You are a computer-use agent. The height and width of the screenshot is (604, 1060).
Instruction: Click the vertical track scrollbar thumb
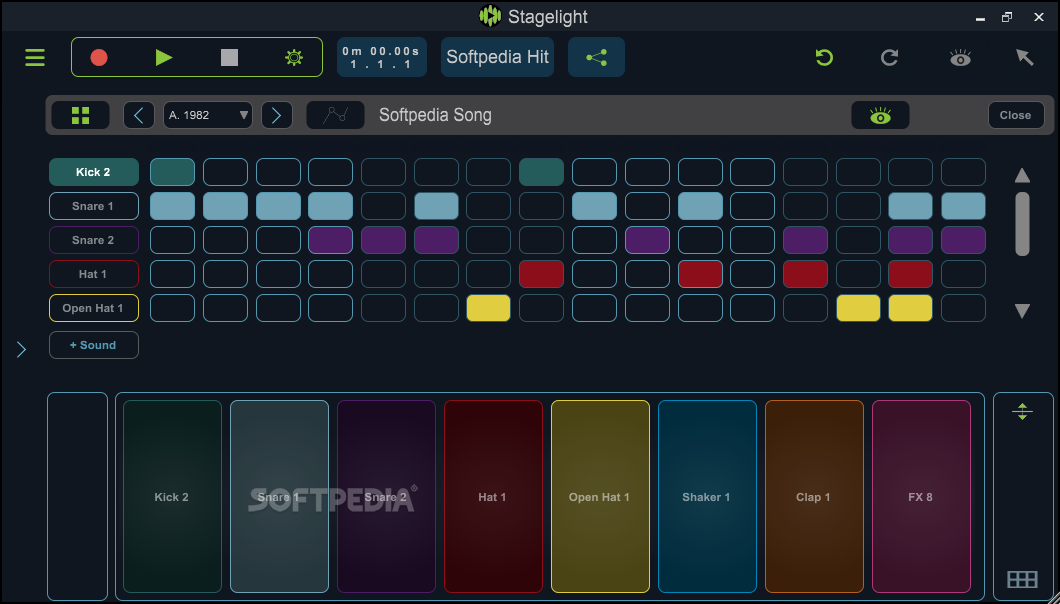(1022, 224)
